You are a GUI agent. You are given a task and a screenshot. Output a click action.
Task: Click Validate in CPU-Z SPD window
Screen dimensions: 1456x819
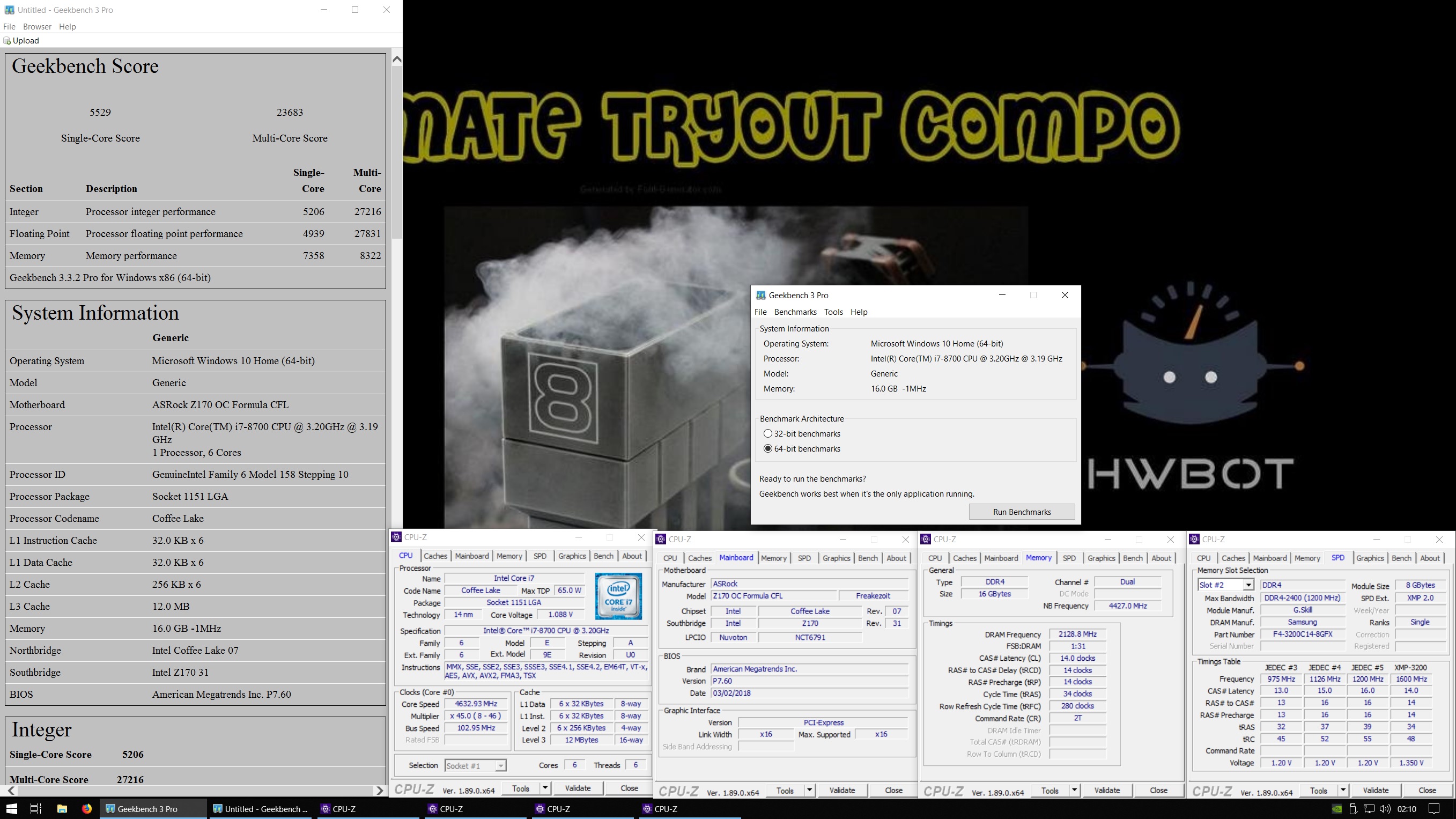coord(1376,790)
